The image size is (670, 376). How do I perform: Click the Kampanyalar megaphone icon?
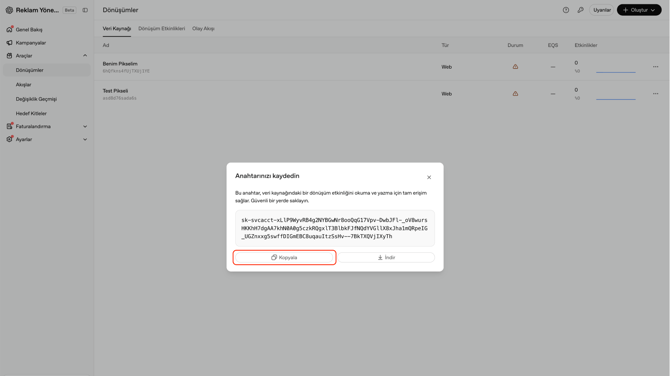9,43
